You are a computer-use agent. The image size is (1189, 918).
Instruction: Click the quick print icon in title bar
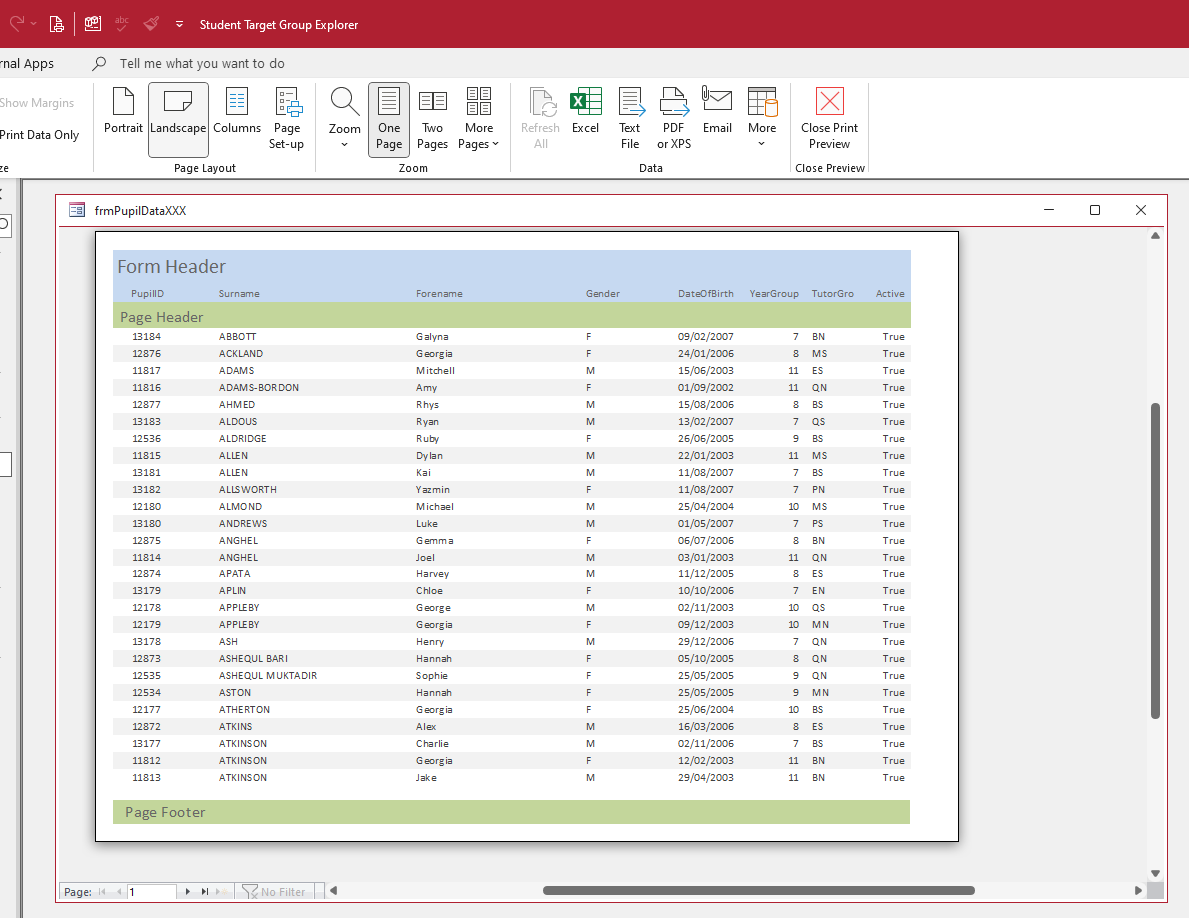point(57,24)
